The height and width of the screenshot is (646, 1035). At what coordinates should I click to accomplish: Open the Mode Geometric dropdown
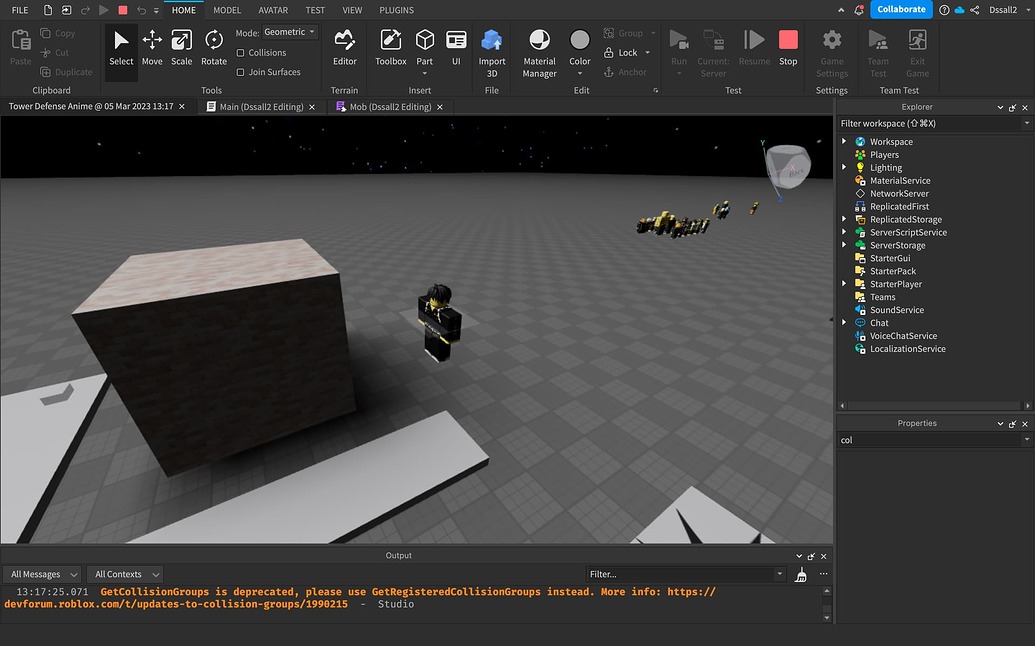click(290, 33)
